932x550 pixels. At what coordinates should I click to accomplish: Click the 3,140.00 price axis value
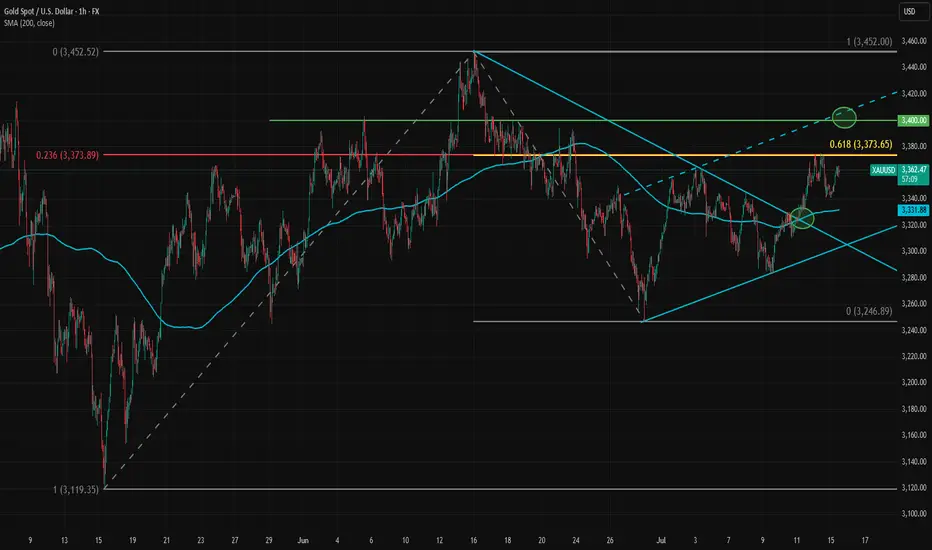point(914,461)
